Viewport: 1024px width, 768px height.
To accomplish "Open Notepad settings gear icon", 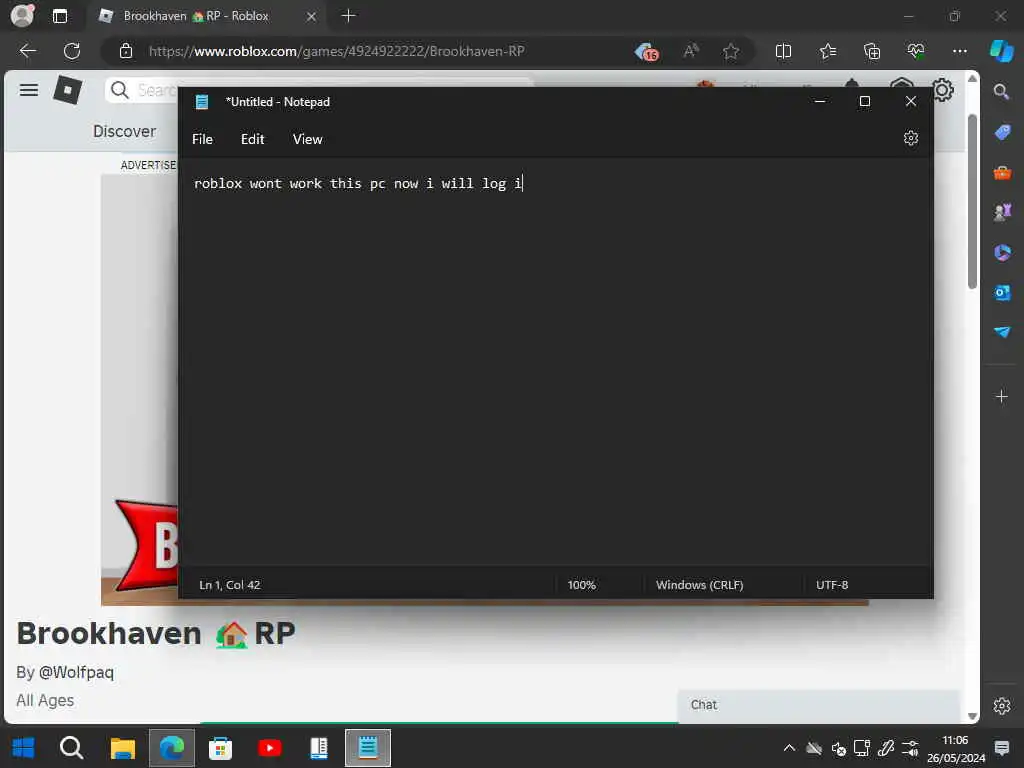I will coord(910,138).
